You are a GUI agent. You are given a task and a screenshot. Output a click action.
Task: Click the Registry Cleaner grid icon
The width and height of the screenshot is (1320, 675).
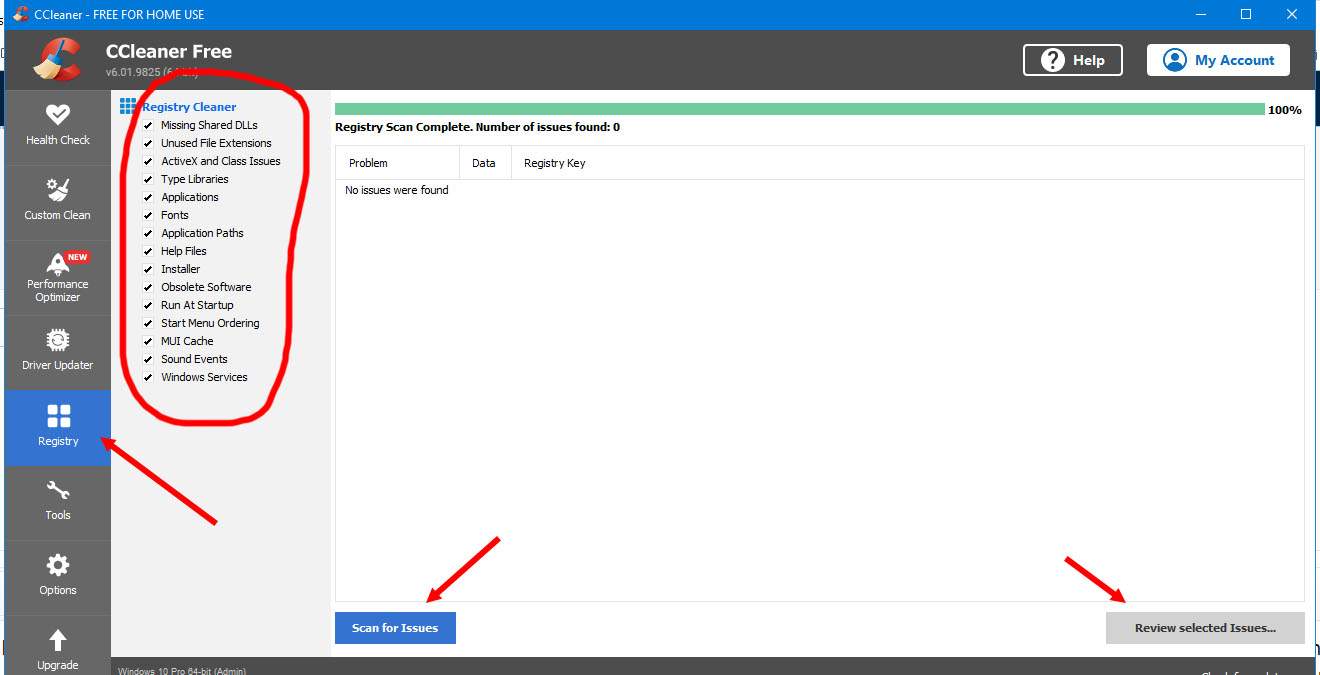[x=128, y=106]
